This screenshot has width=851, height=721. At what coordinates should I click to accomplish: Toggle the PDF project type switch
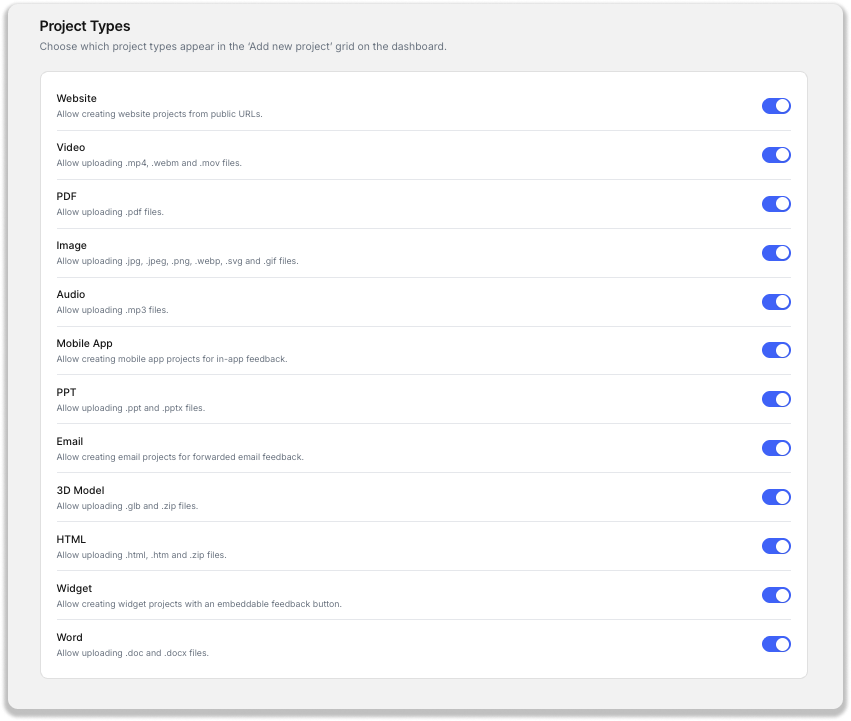tap(776, 204)
